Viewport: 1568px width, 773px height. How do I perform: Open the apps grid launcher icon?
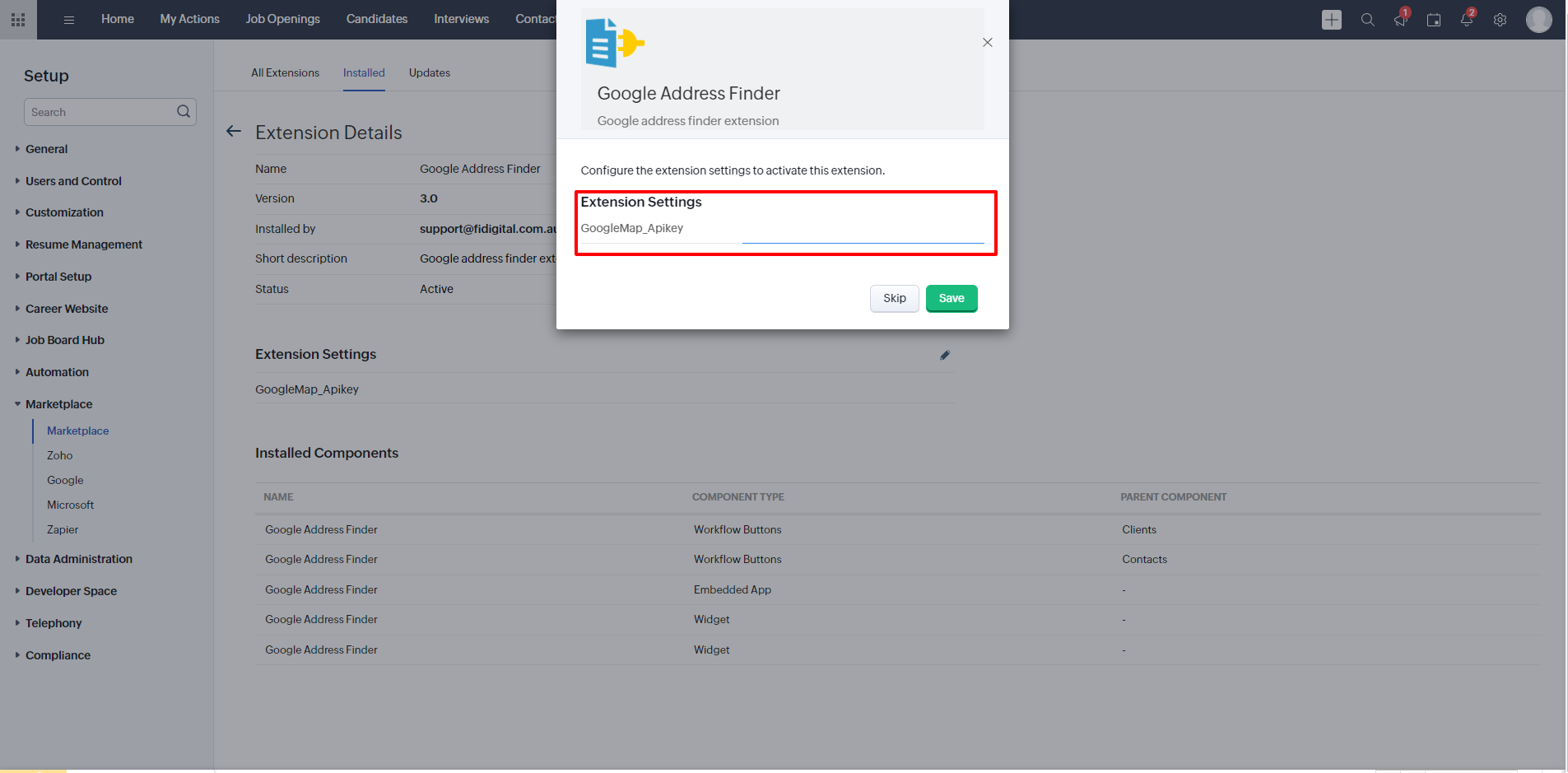tap(18, 20)
